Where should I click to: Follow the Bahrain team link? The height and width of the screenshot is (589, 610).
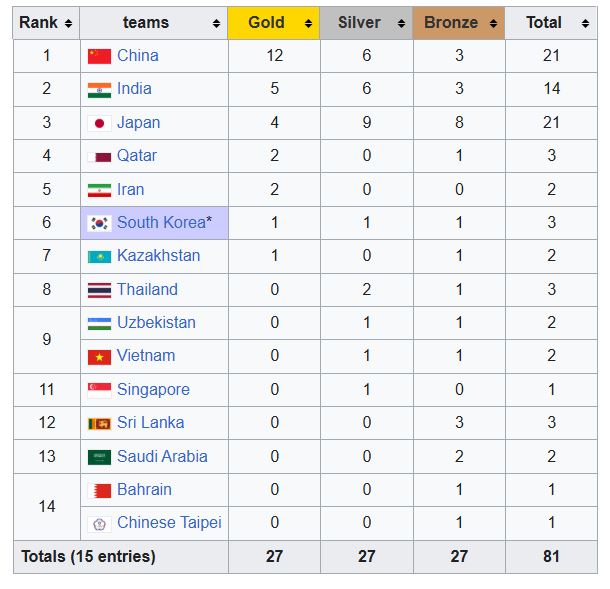144,489
